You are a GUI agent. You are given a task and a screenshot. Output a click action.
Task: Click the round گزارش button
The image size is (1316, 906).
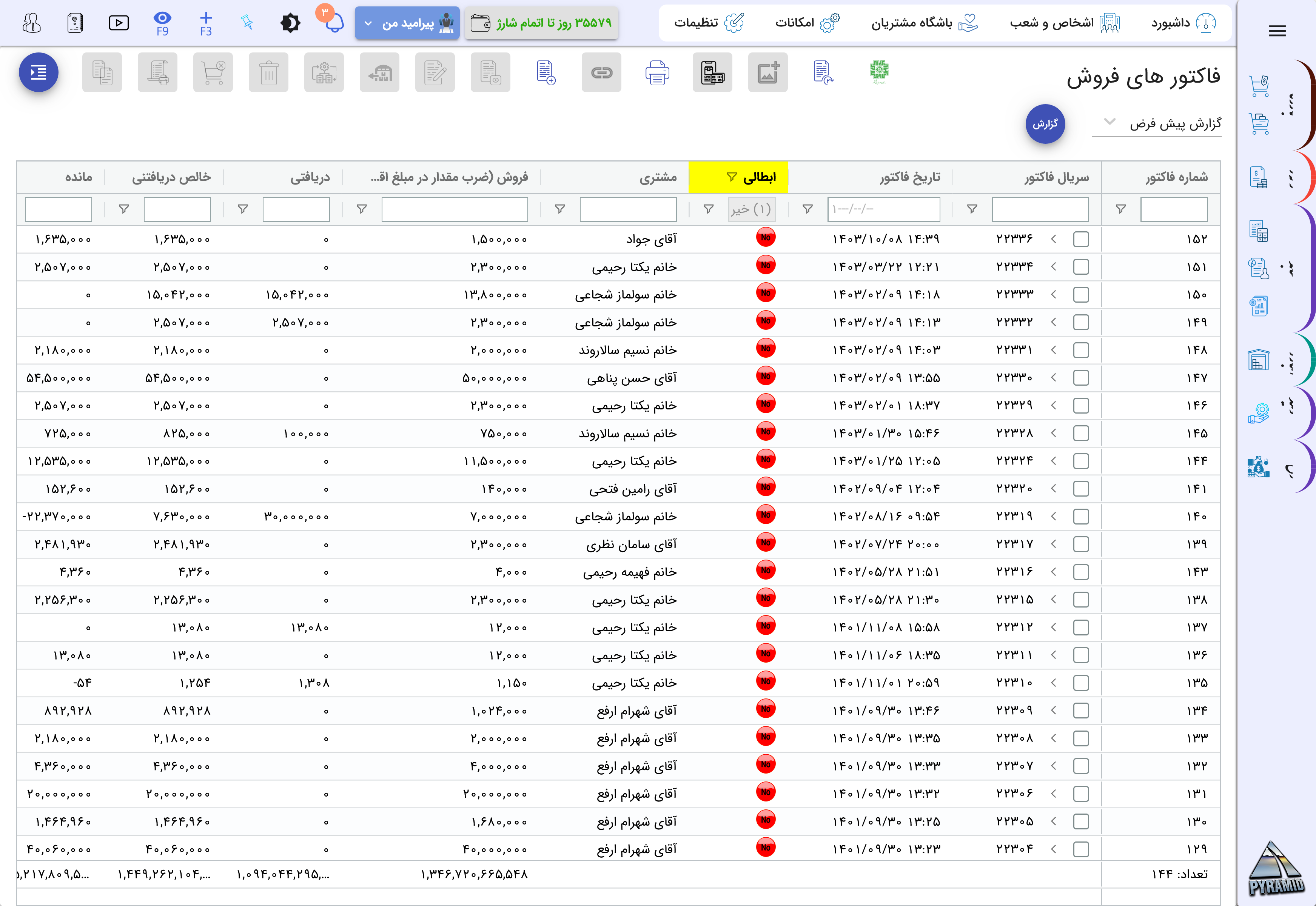tap(1045, 124)
